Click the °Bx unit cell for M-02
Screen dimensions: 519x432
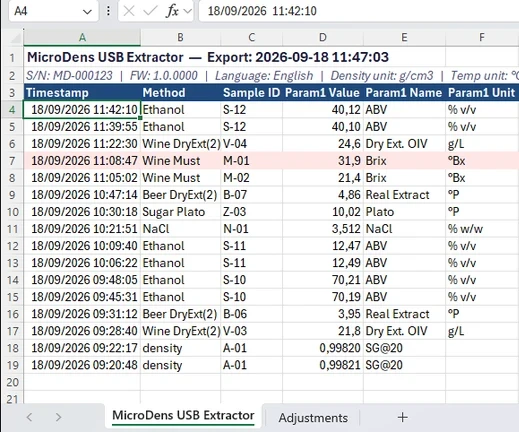(482, 178)
